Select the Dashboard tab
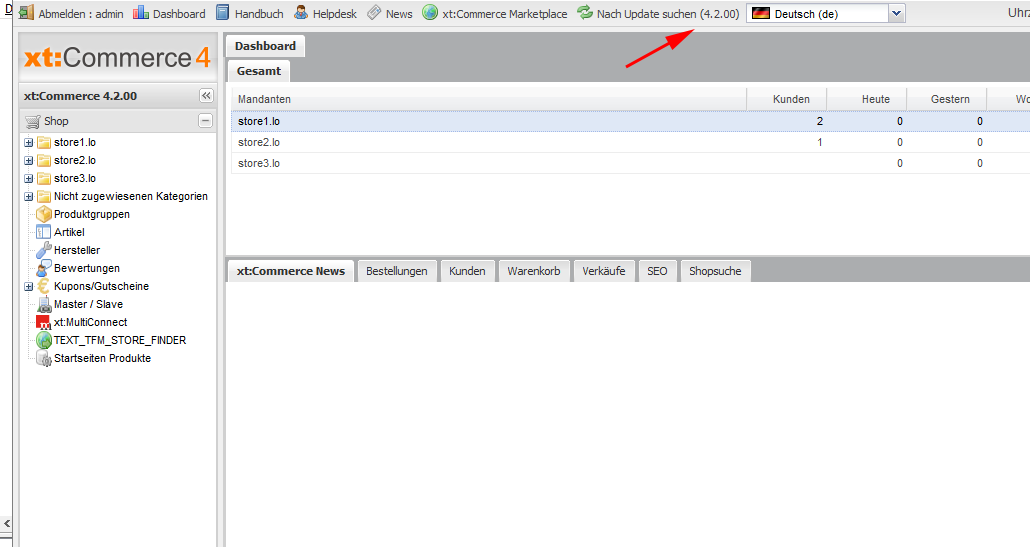Image resolution: width=1030 pixels, height=547 pixels. coord(265,46)
